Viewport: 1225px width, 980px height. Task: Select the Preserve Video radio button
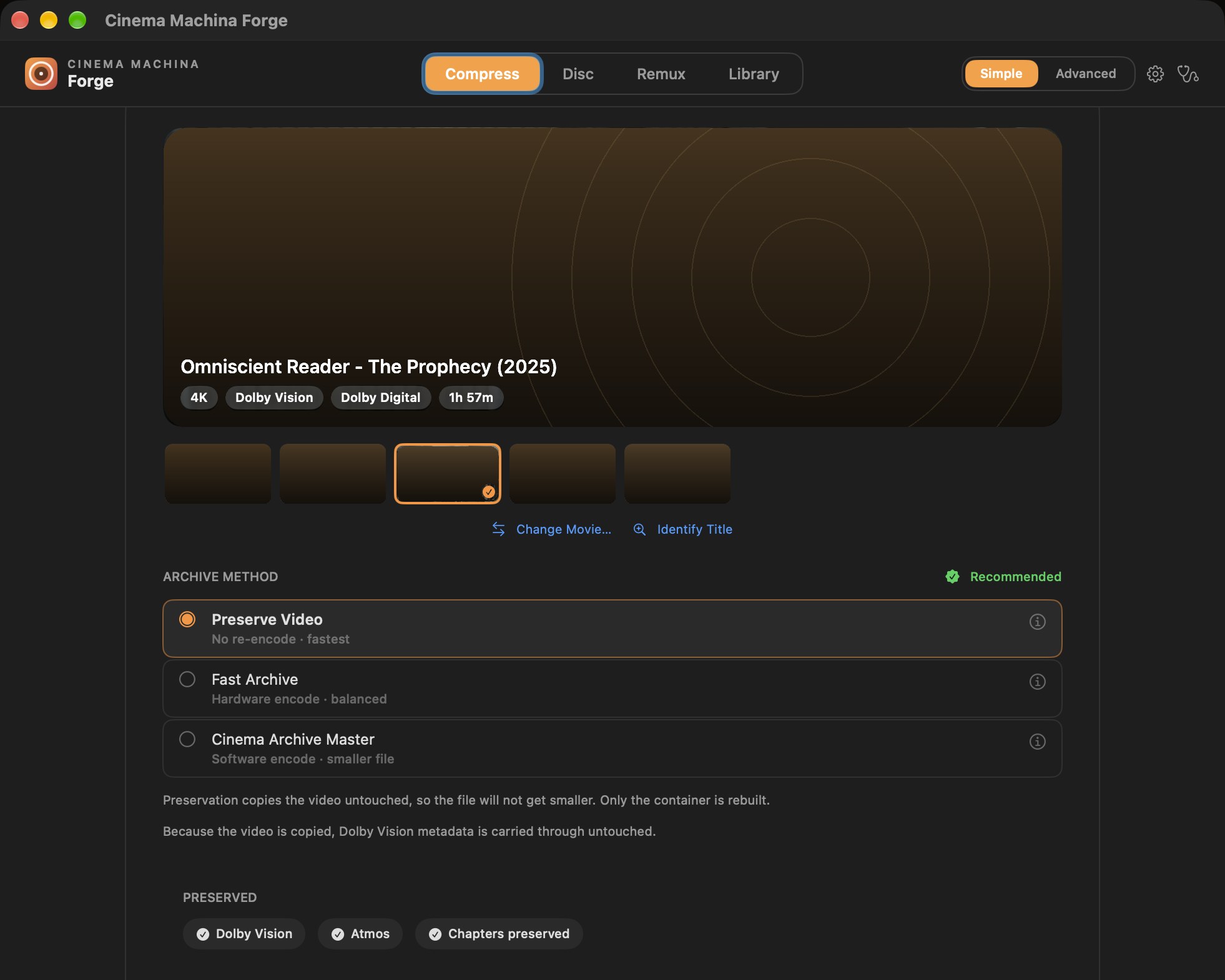pos(187,619)
